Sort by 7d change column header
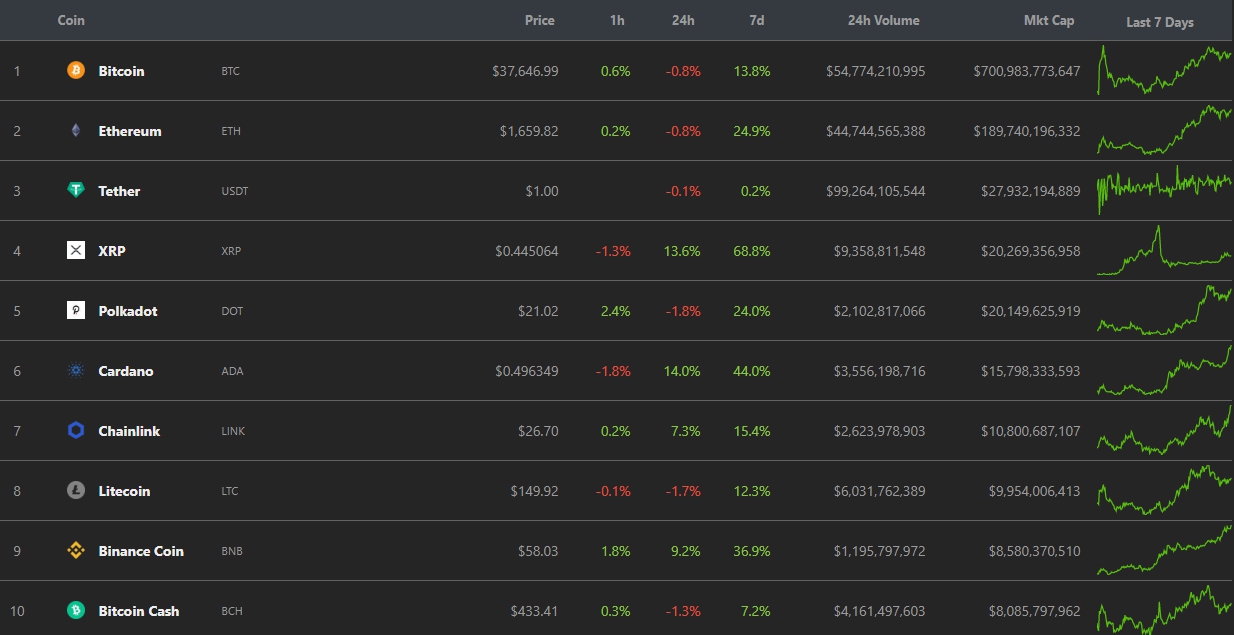Screen dimensions: 1234x635 [756, 20]
